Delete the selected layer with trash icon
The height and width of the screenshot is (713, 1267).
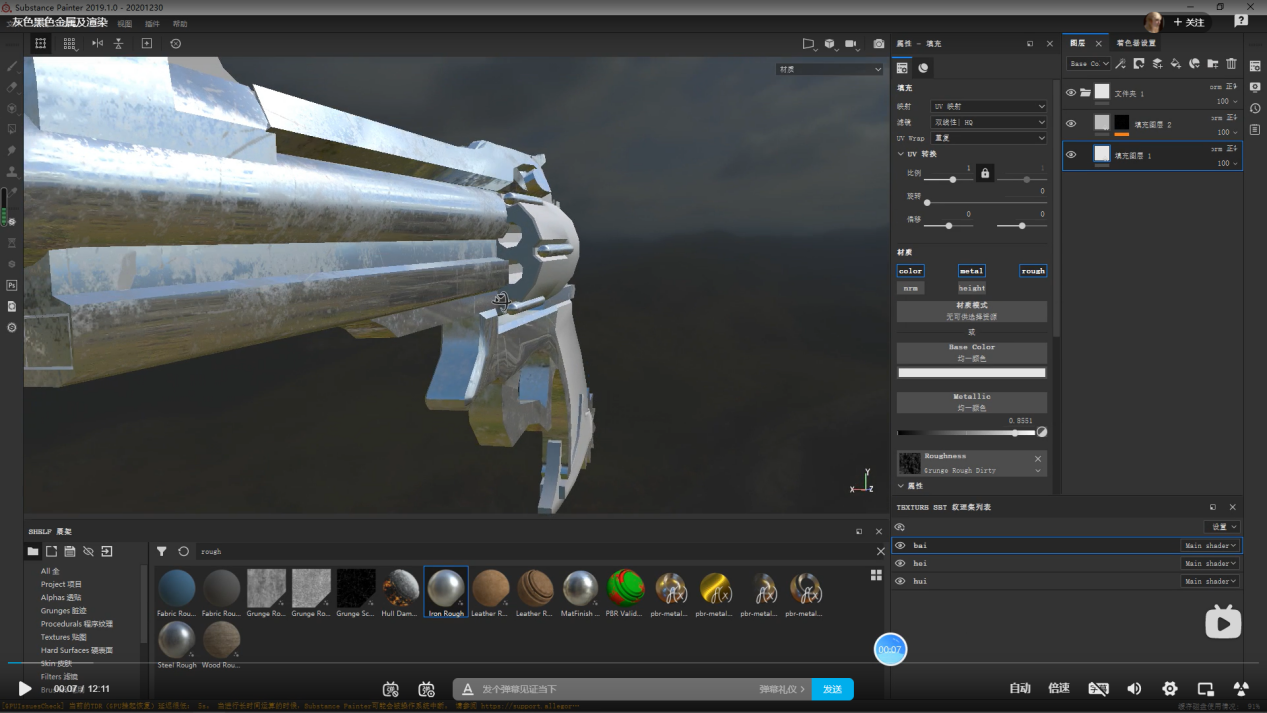tap(1231, 64)
